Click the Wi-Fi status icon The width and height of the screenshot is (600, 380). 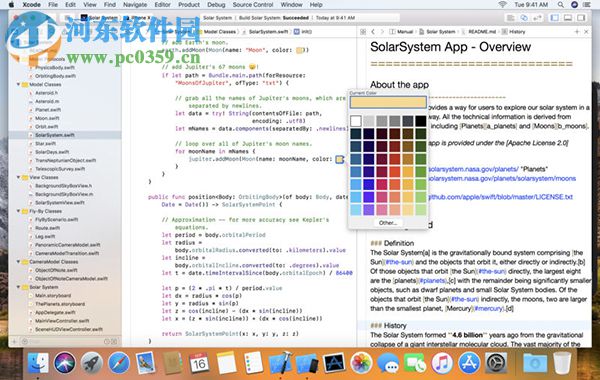tap(502, 5)
